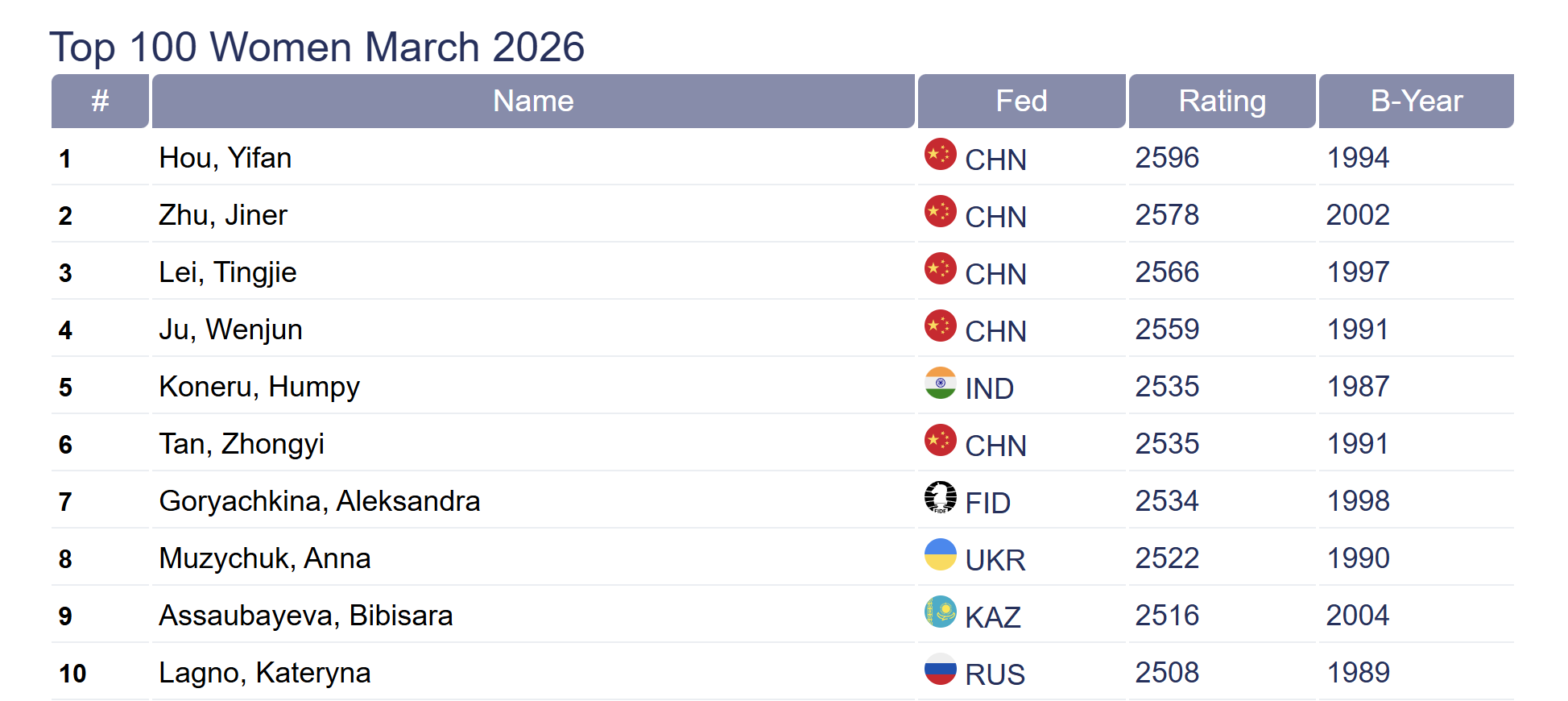Click the China flag in Zhu Jiner's row
This screenshot has height=701, width=1568.
[x=940, y=211]
